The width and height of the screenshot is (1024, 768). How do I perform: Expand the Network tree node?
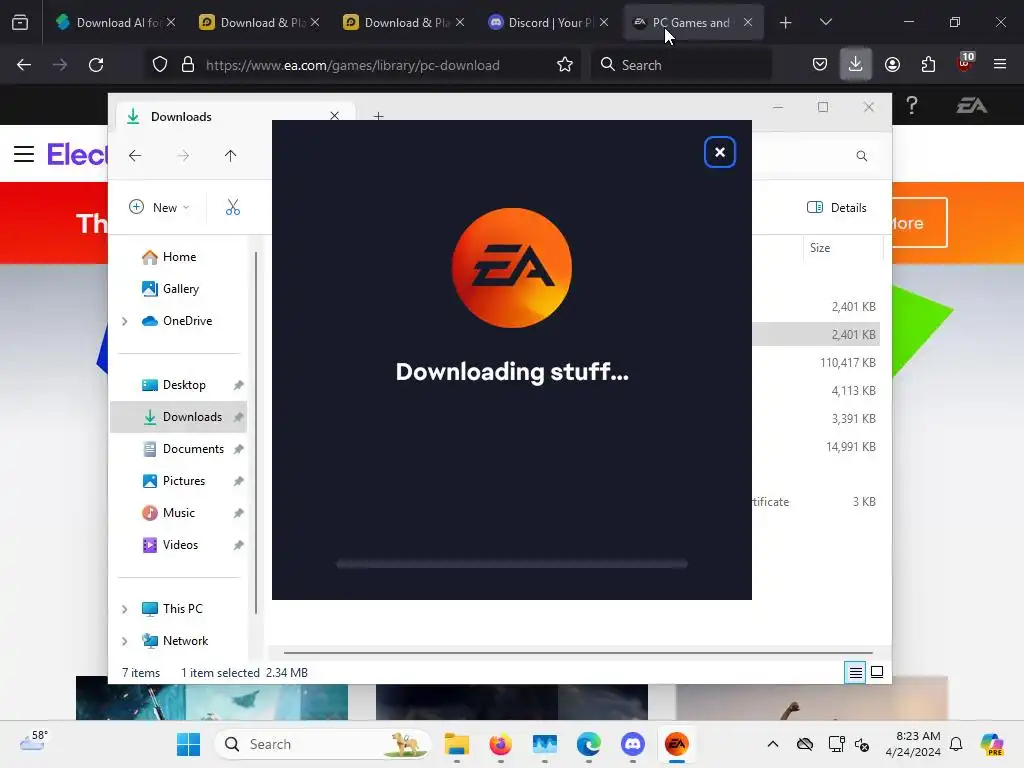tap(125, 641)
